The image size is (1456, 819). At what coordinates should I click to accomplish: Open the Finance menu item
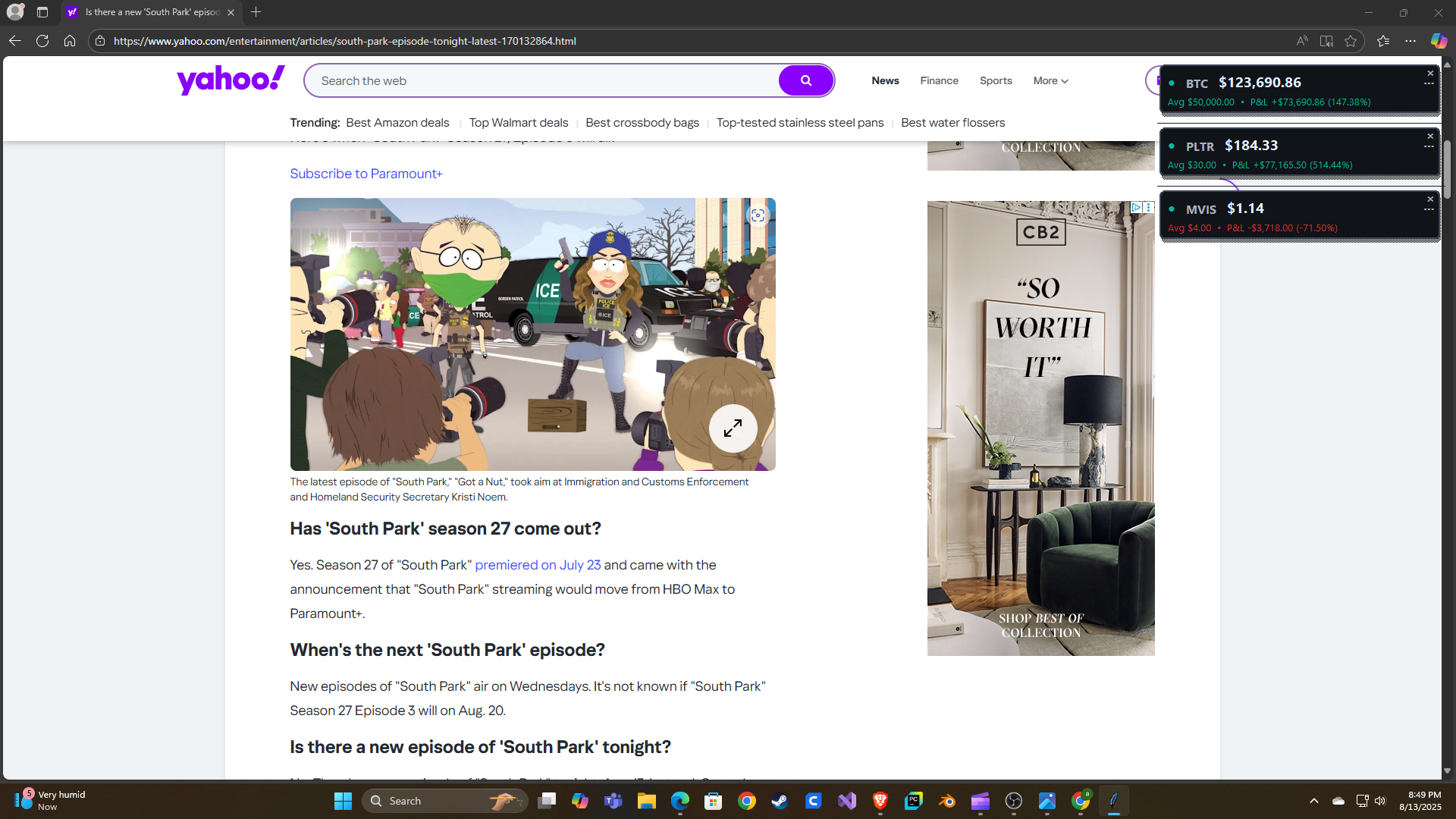tap(939, 80)
